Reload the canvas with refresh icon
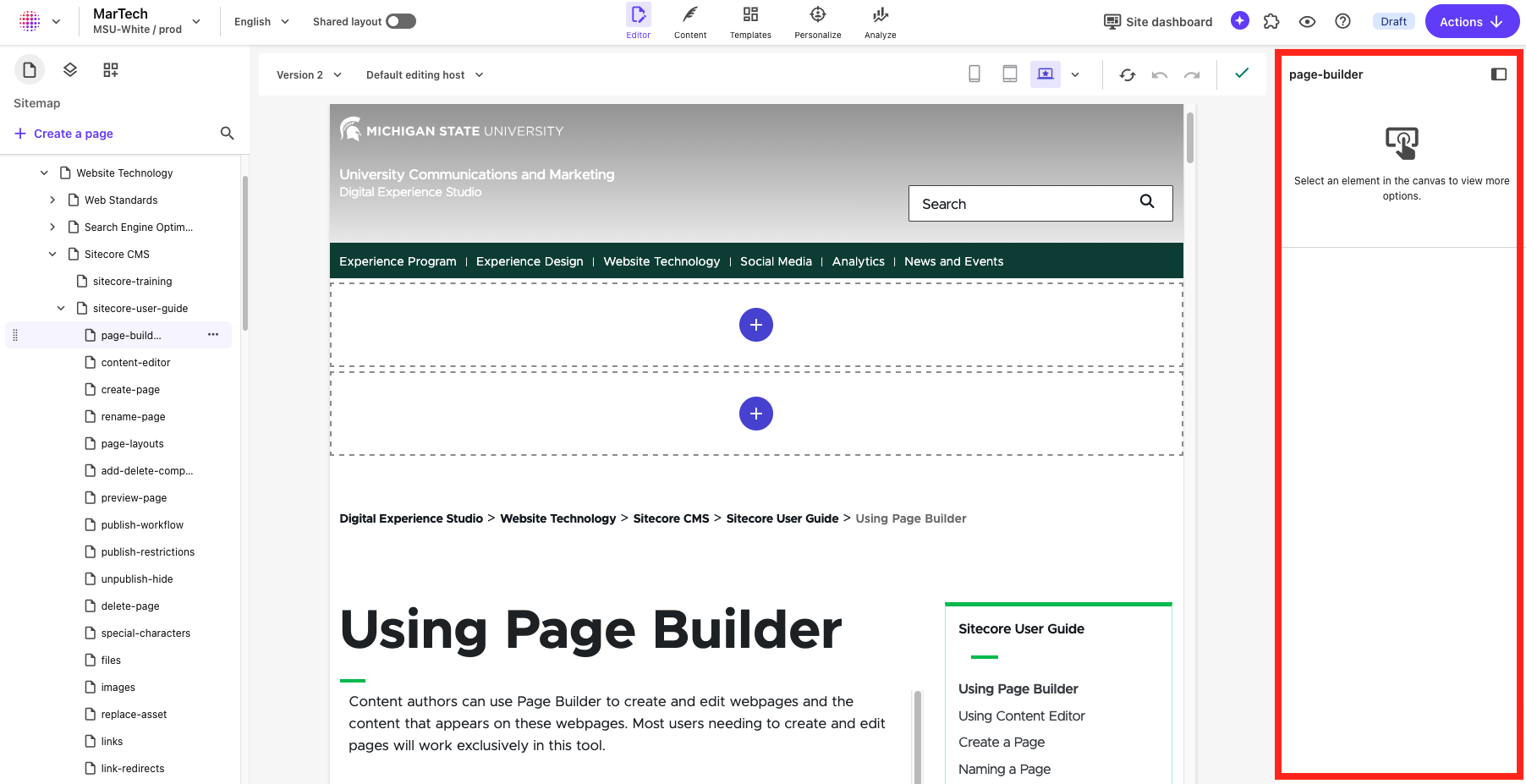Image resolution: width=1526 pixels, height=784 pixels. [1128, 74]
